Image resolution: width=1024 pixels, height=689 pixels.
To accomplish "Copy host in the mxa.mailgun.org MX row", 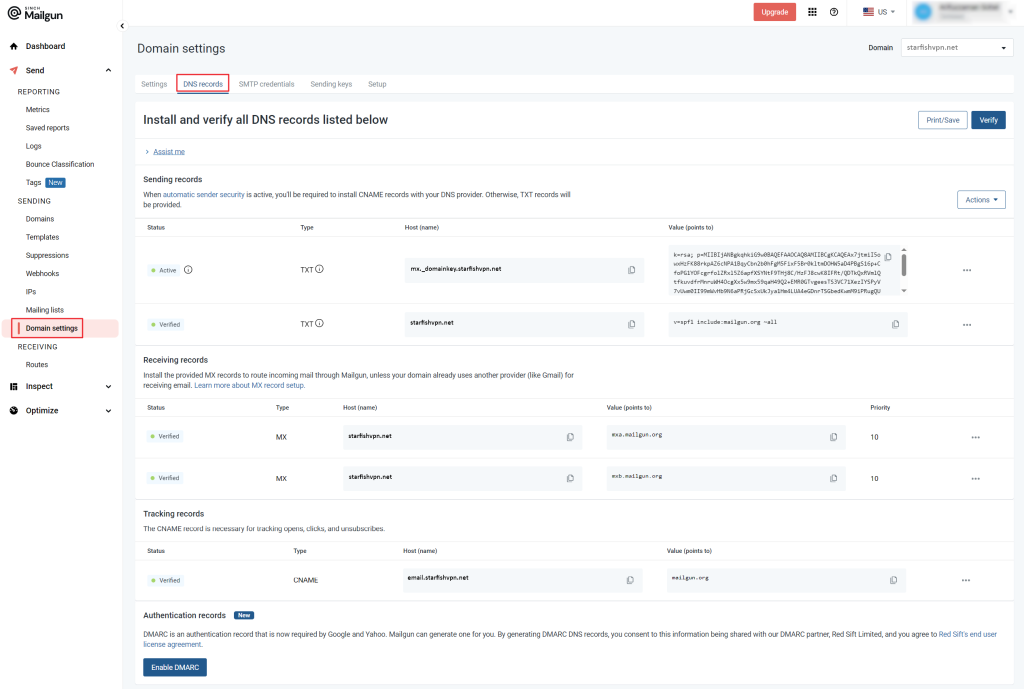I will [x=570, y=437].
